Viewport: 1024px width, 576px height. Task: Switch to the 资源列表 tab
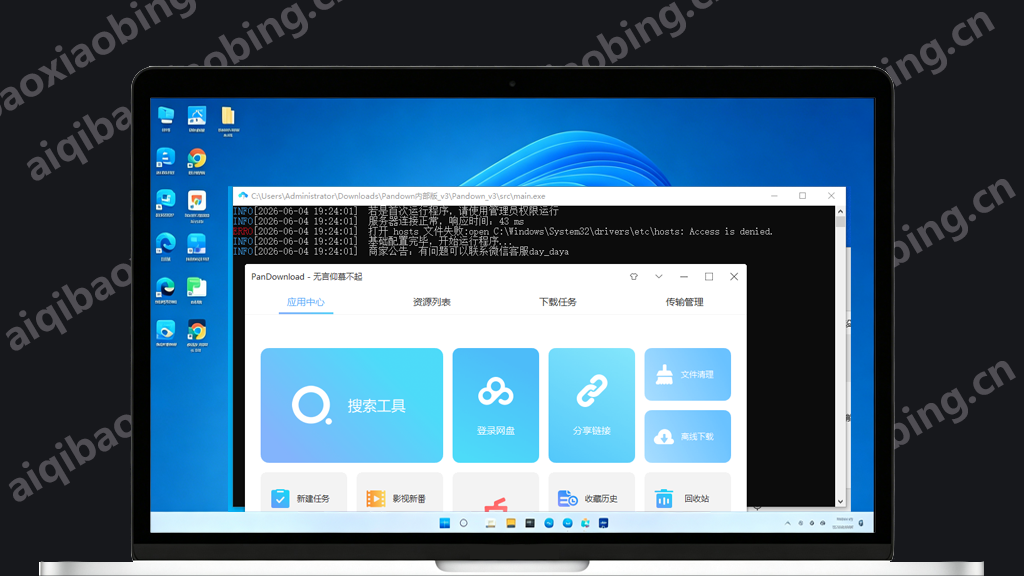[x=432, y=302]
